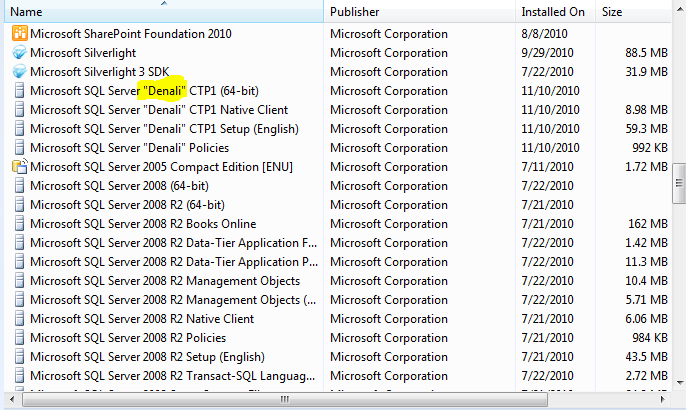Select the Microsoft Silverlight entry name
The height and width of the screenshot is (410, 686).
point(83,53)
